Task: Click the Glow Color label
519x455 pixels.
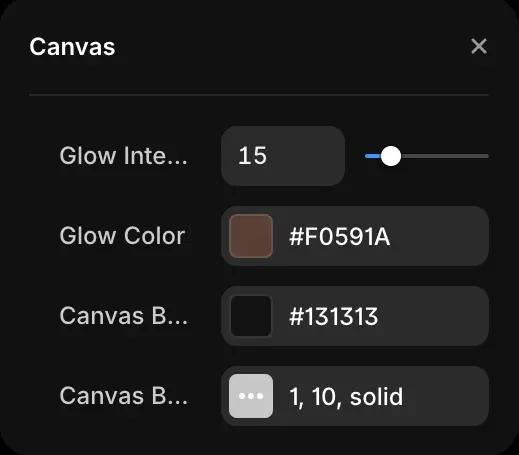Action: (122, 236)
